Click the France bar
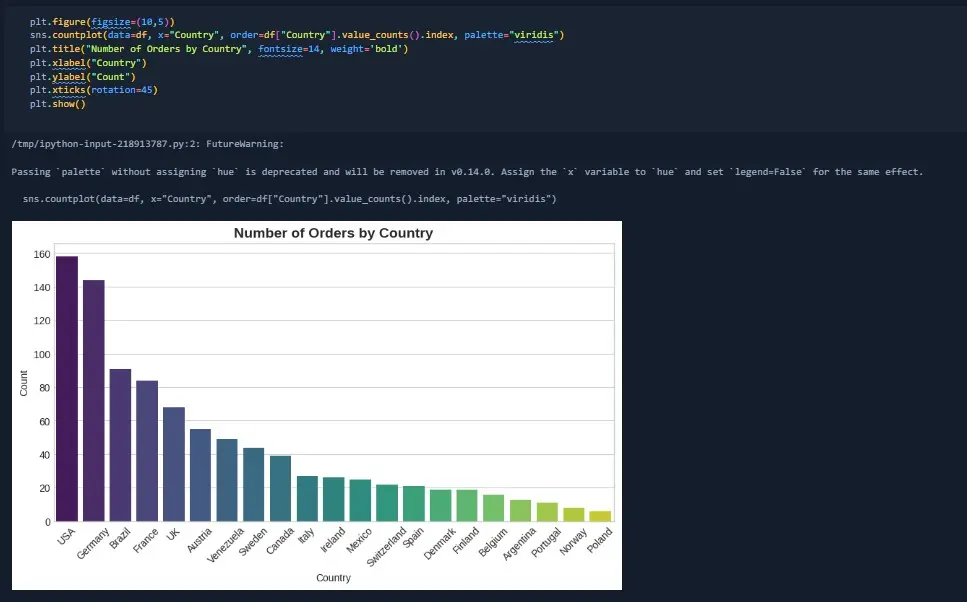The image size is (967, 602). (x=147, y=450)
